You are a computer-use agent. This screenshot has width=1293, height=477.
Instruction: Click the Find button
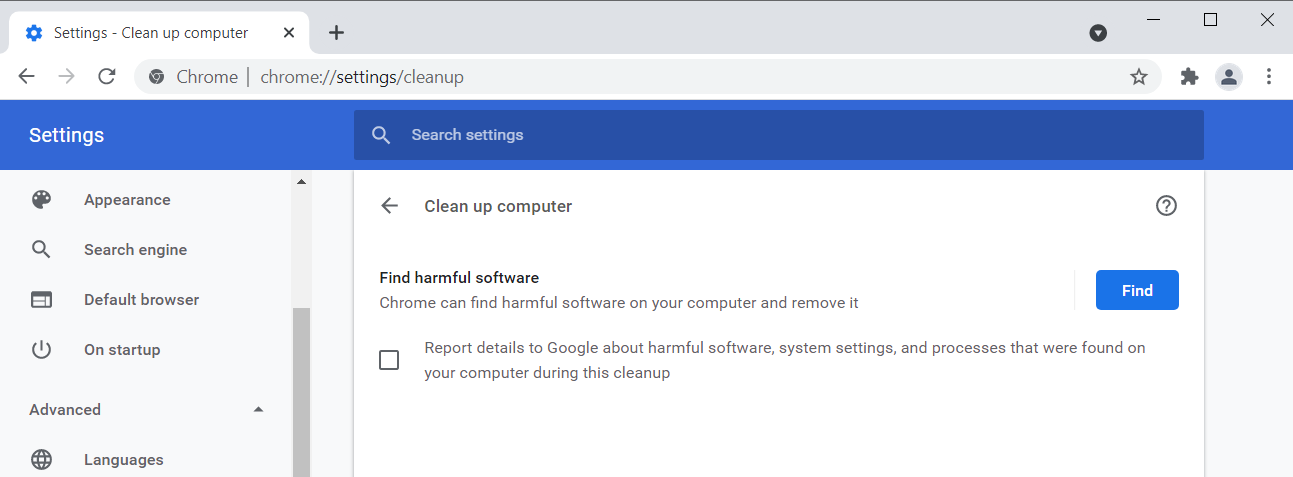tap(1137, 290)
